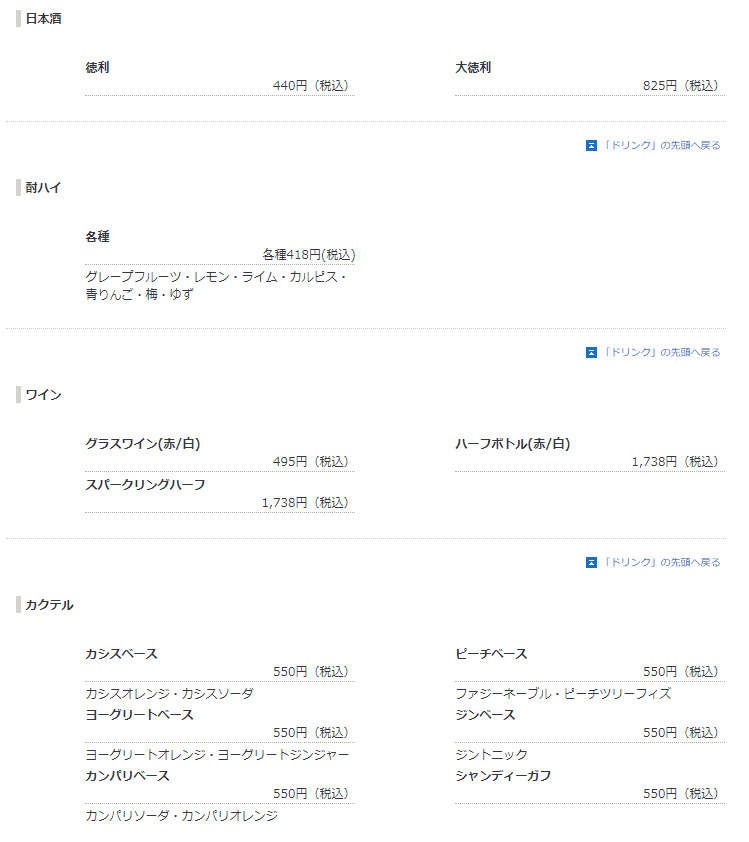Click the back-to-top arrow icon below 日本酒 section
Screen dimensions: 749x842
click(x=591, y=145)
